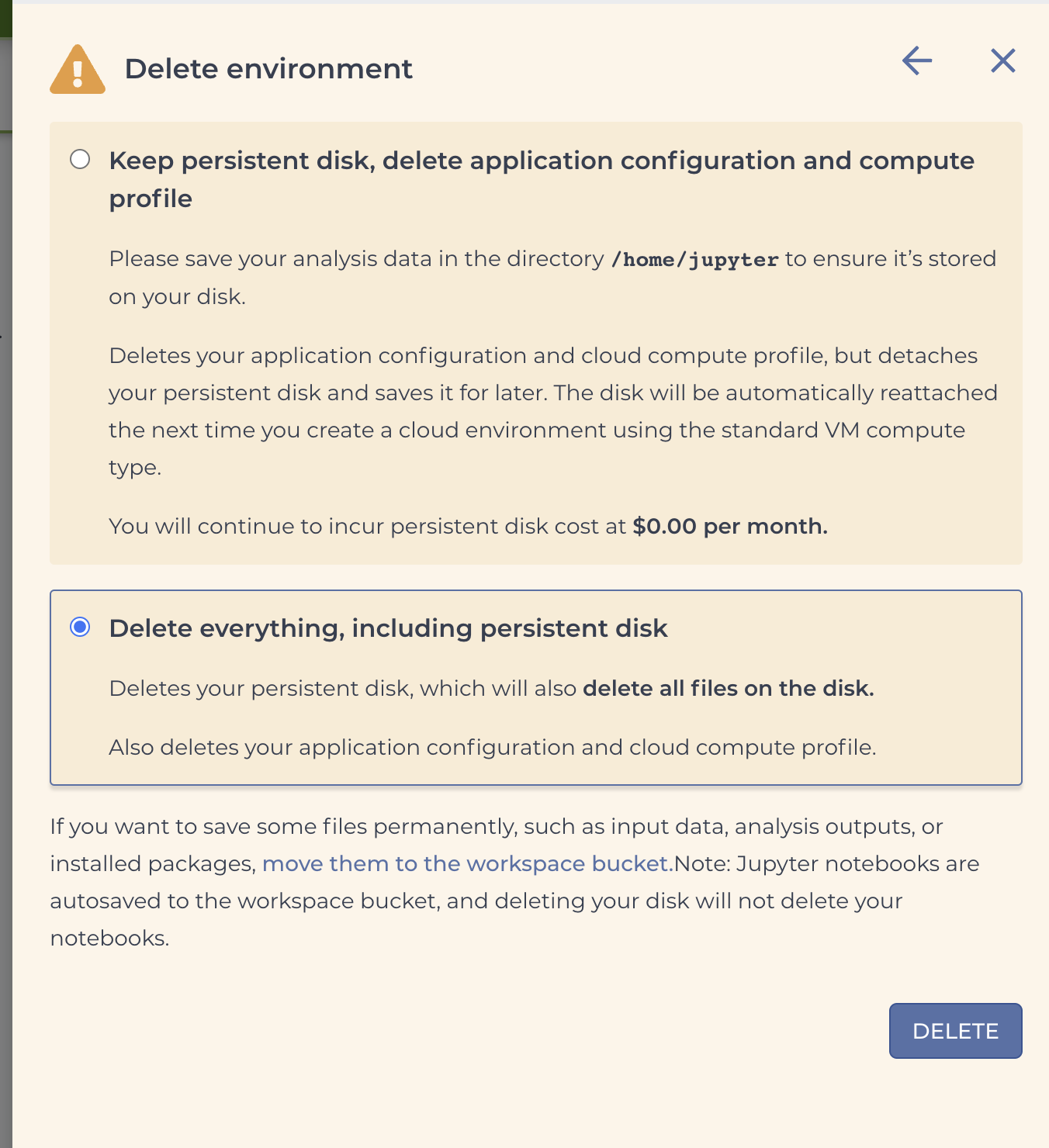Click the orange warning triangle icon

(x=78, y=69)
